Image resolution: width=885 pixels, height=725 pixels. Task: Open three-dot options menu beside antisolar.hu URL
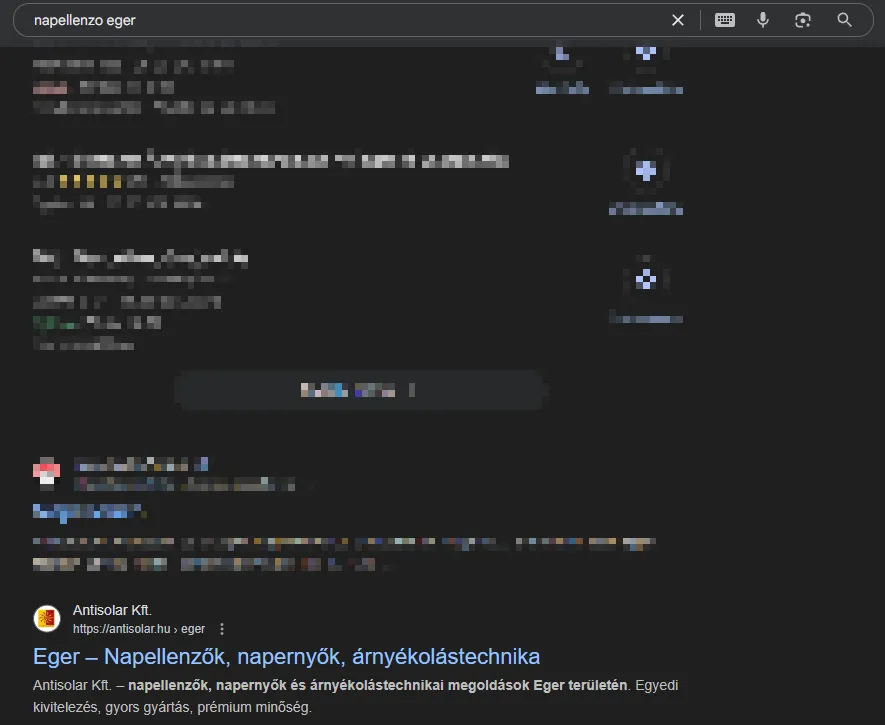click(222, 629)
